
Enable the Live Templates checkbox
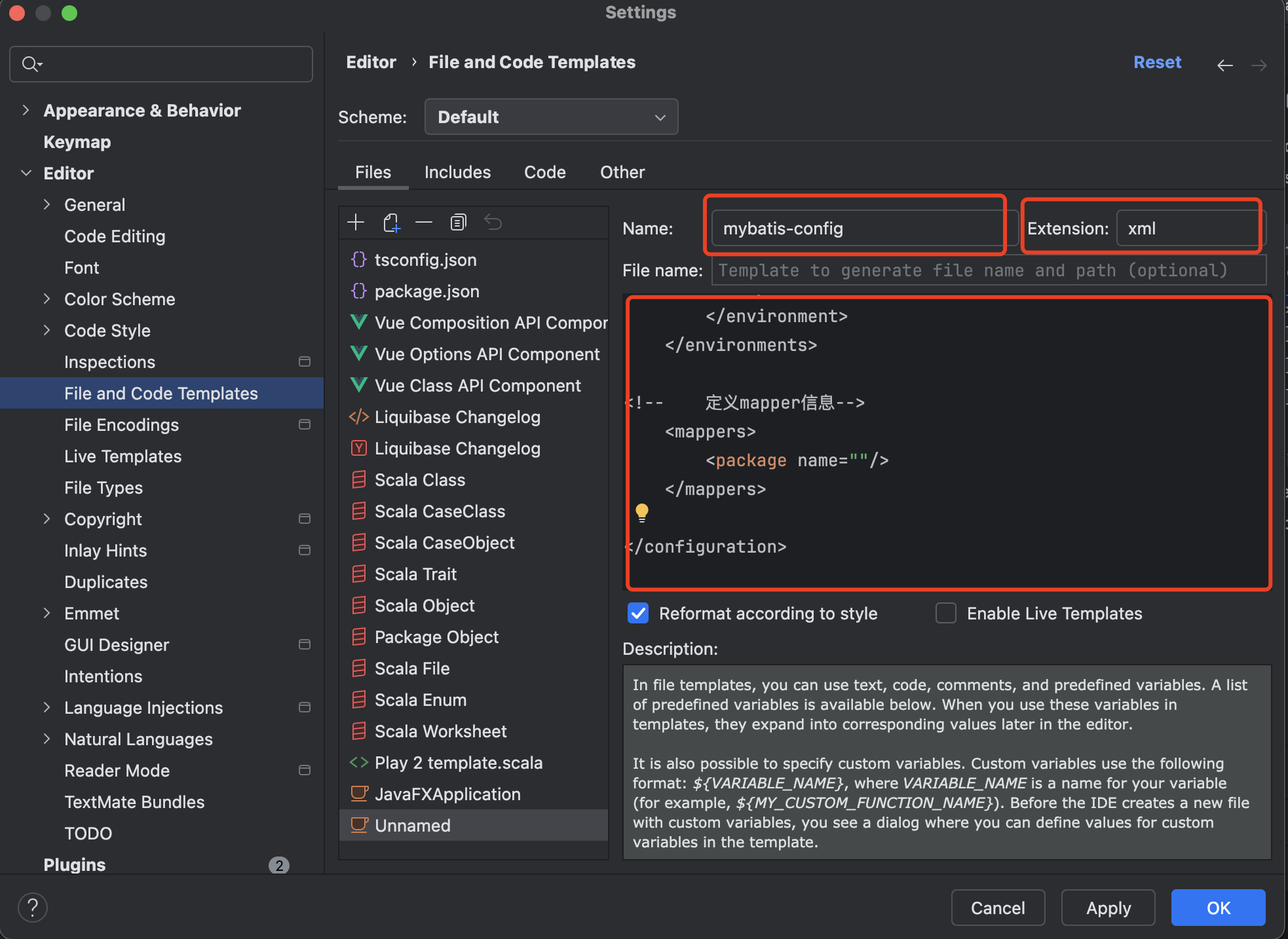[x=945, y=614]
